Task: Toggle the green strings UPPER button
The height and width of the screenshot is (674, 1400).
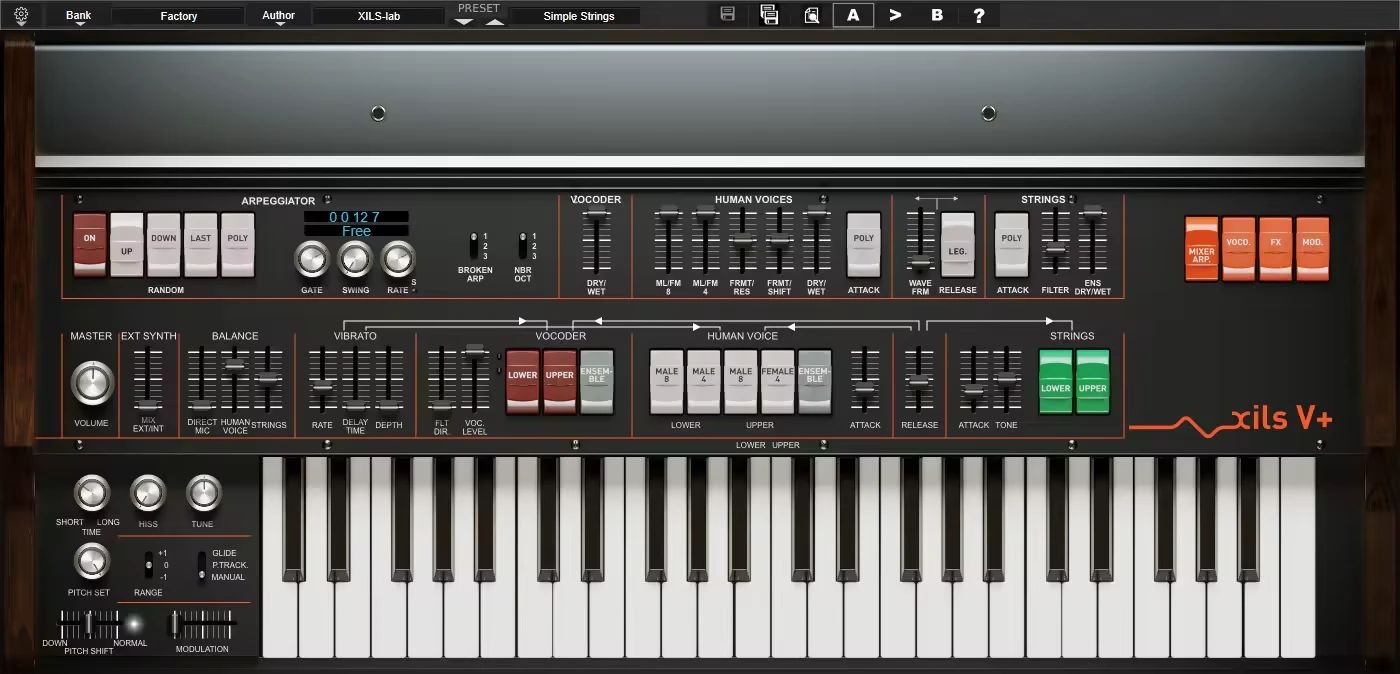Action: coord(1093,381)
